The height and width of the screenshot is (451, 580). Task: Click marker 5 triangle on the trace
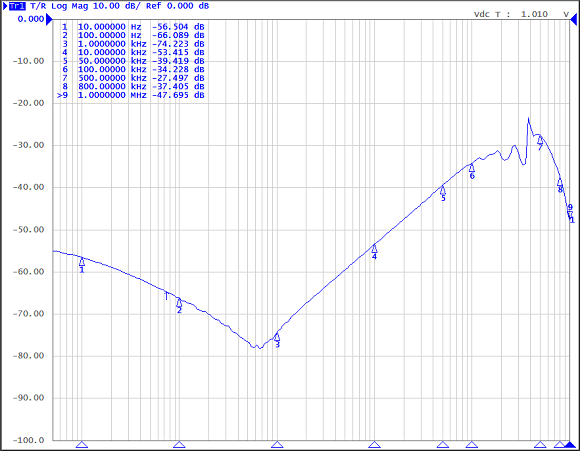pyautogui.click(x=443, y=190)
